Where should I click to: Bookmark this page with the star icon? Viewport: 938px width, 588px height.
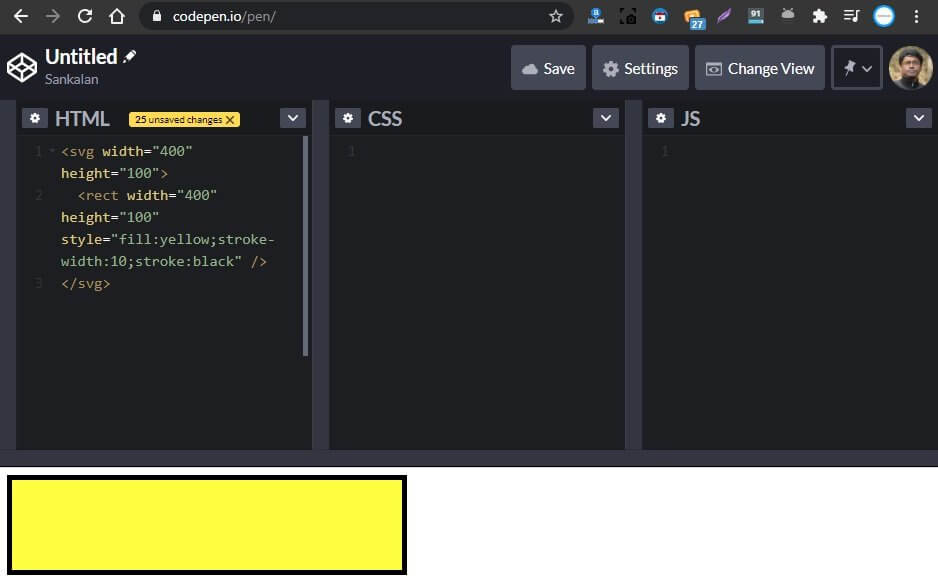(x=556, y=16)
